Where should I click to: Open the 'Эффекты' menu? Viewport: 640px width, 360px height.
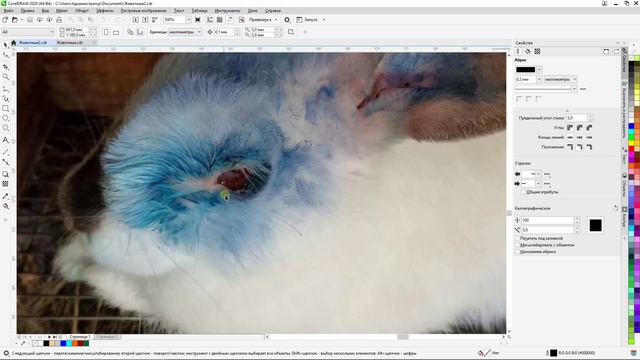104,11
